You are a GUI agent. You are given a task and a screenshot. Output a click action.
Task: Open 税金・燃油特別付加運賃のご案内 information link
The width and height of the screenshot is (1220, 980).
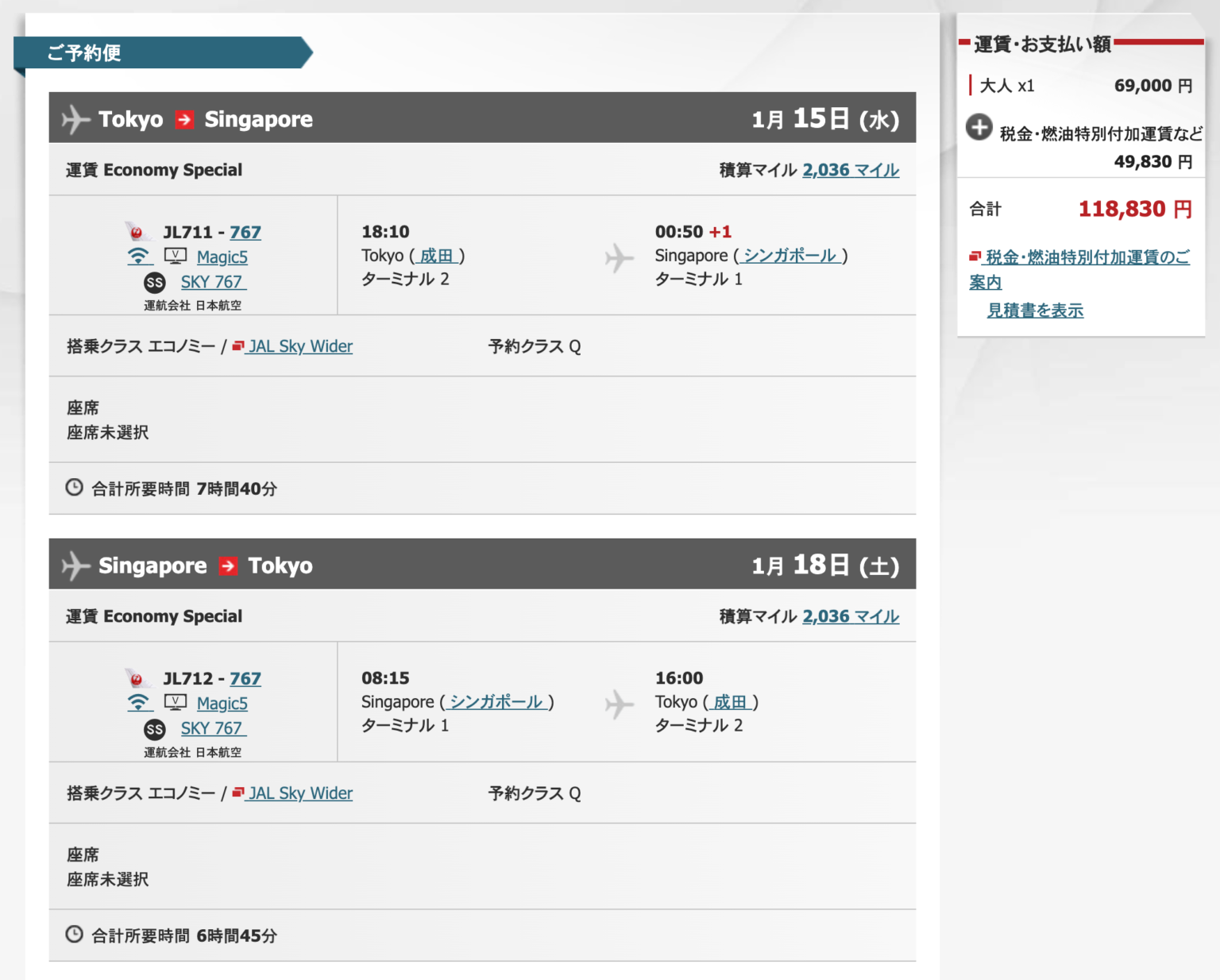[1087, 257]
